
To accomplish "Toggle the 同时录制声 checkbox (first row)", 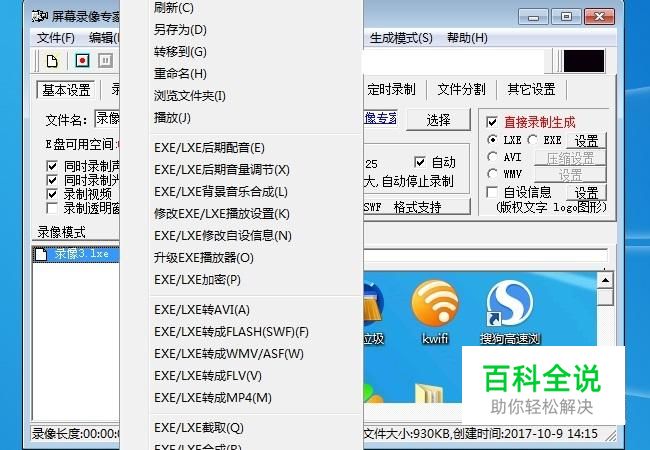I will coord(52,166).
